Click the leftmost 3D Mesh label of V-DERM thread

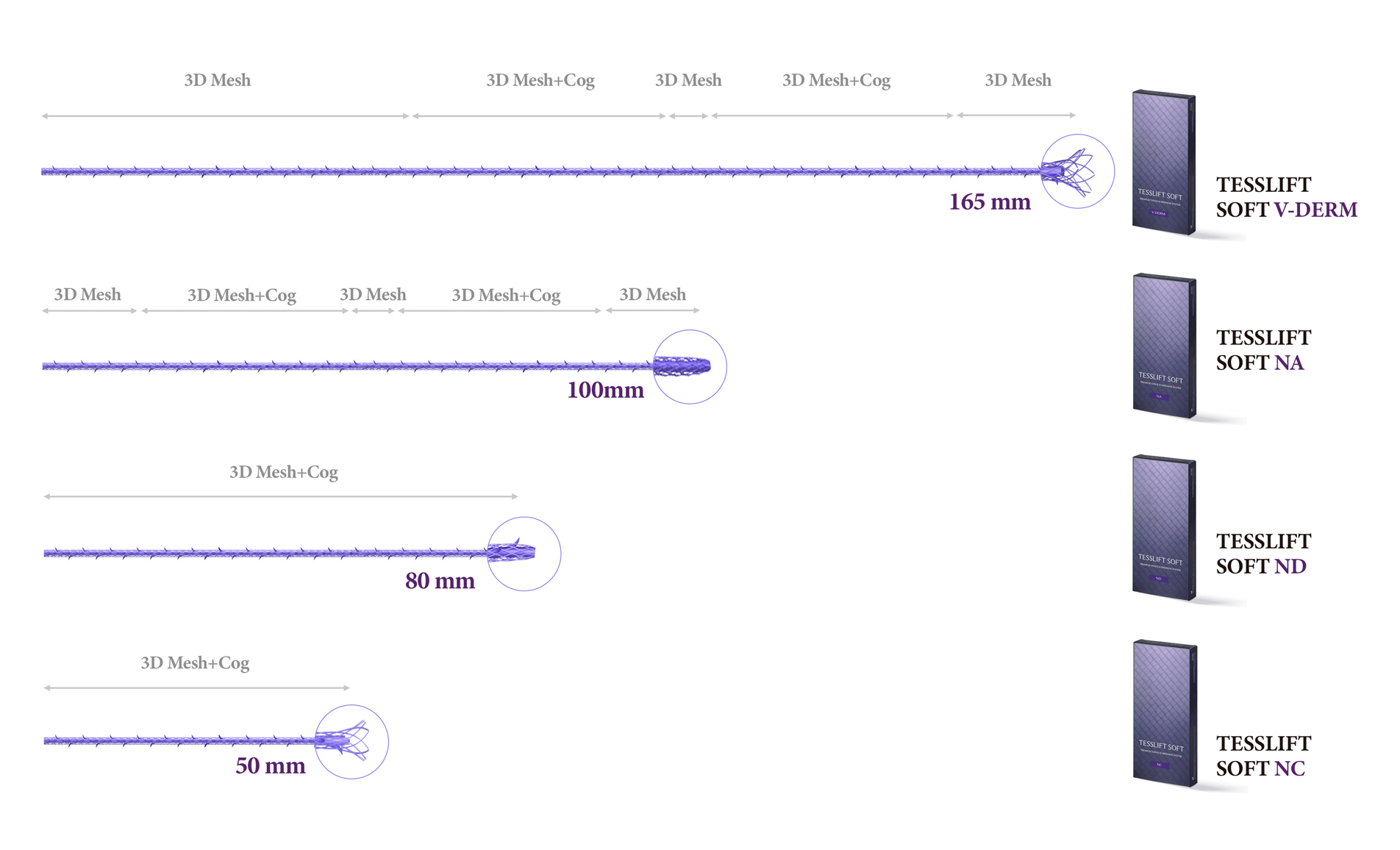pos(217,80)
